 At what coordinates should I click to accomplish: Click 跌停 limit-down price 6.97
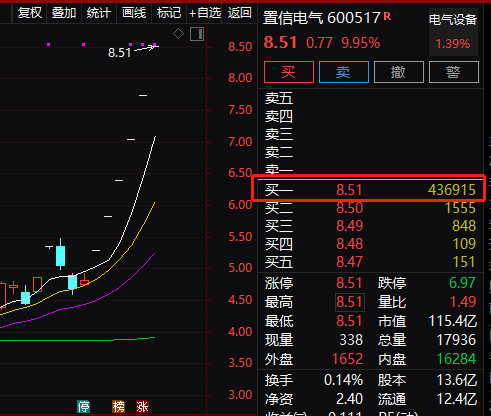[462, 283]
